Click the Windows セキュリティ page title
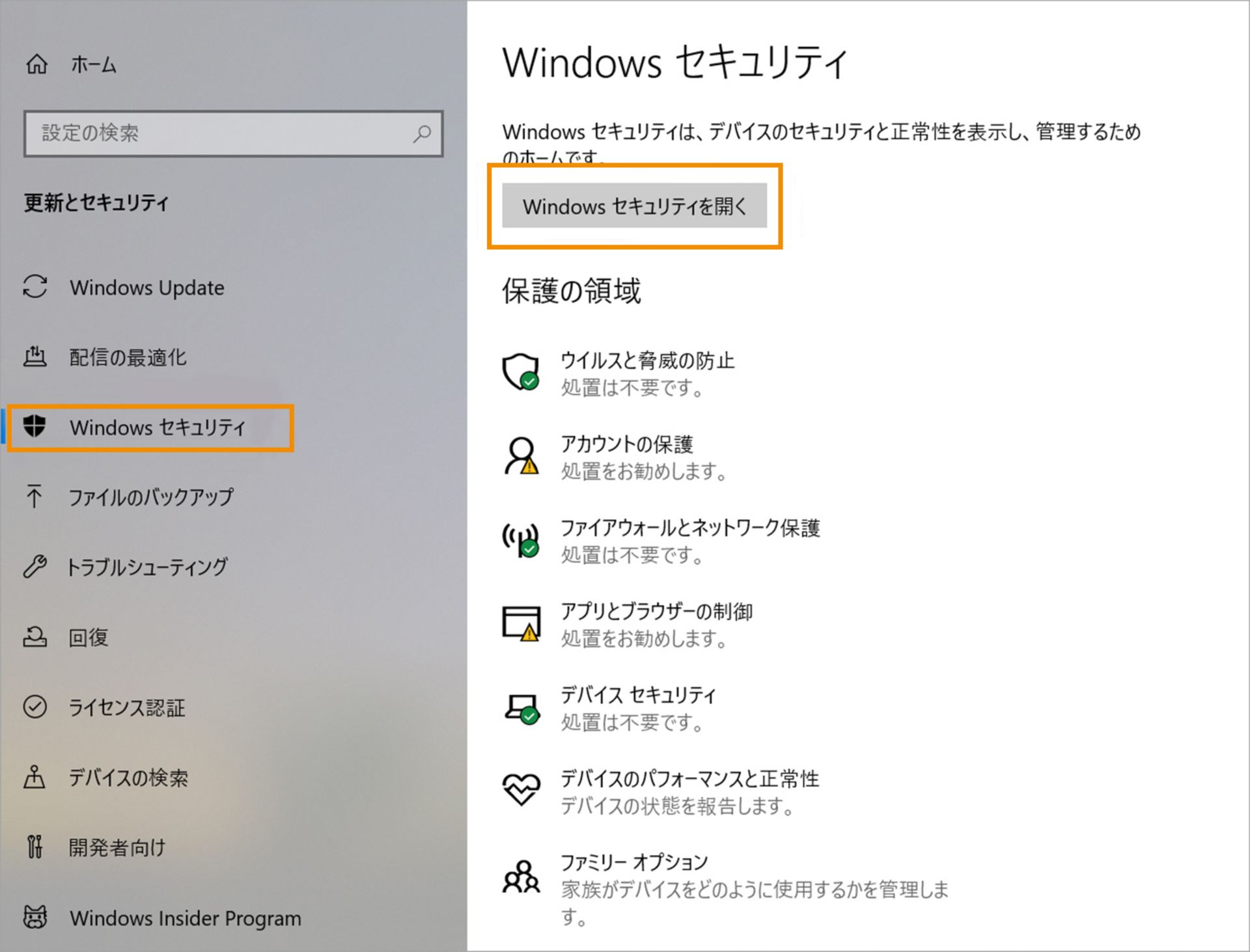1250x952 pixels. click(x=675, y=62)
